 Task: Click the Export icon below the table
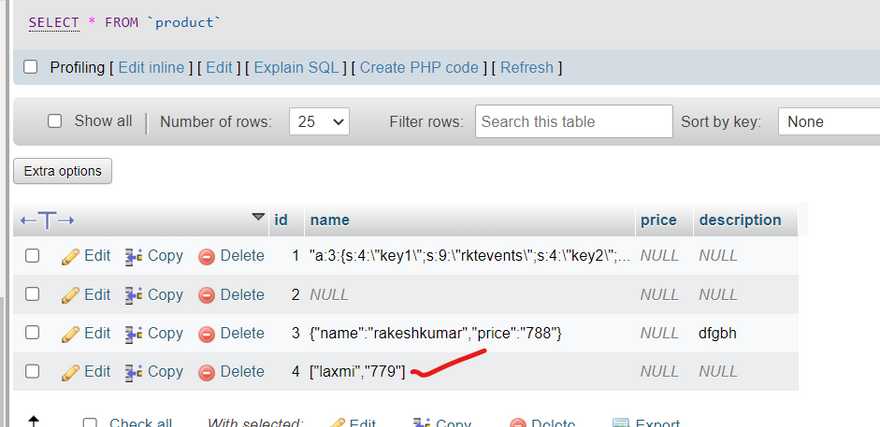click(x=620, y=423)
